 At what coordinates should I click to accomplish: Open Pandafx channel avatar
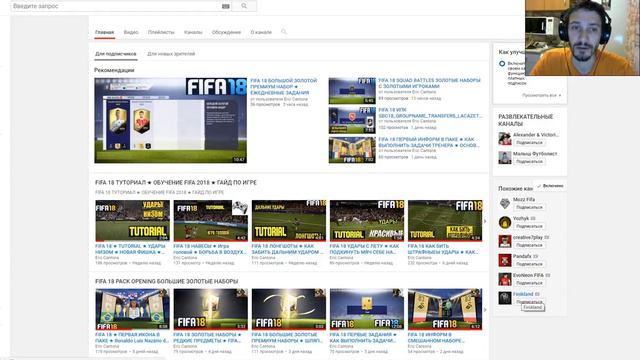(x=505, y=260)
